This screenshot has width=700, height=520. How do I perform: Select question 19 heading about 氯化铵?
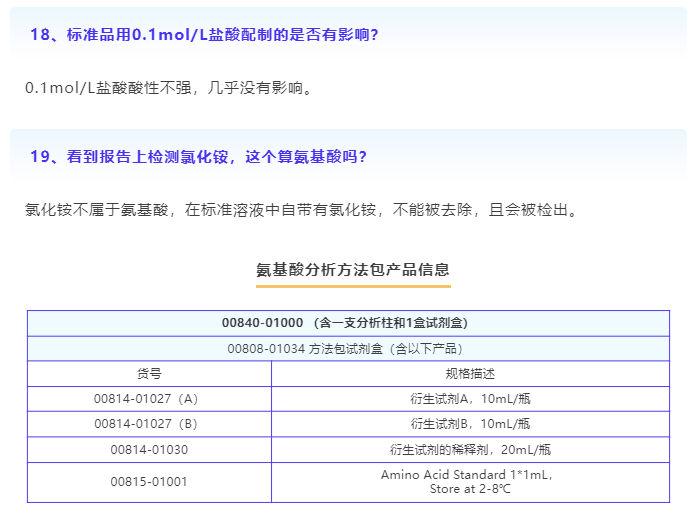pos(198,157)
